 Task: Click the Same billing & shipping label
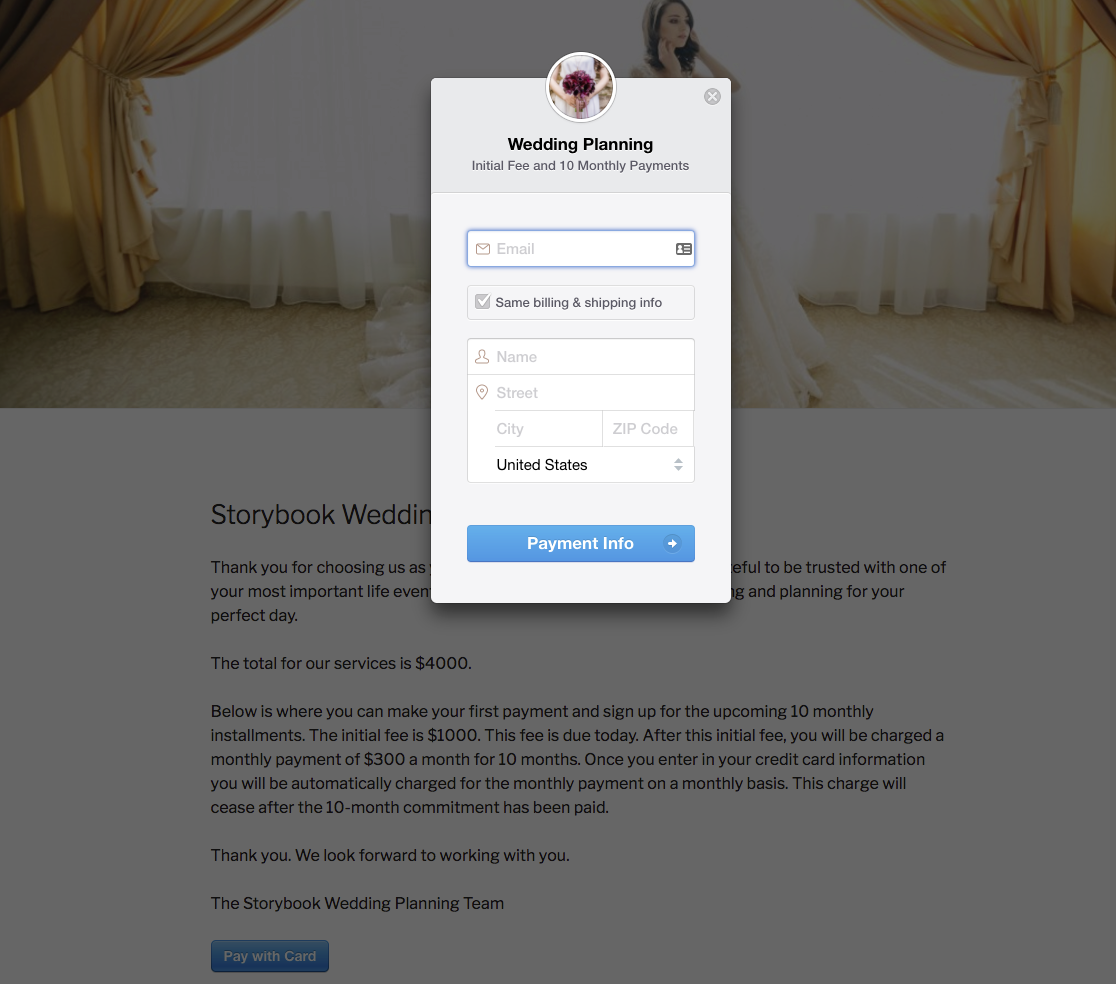[579, 302]
